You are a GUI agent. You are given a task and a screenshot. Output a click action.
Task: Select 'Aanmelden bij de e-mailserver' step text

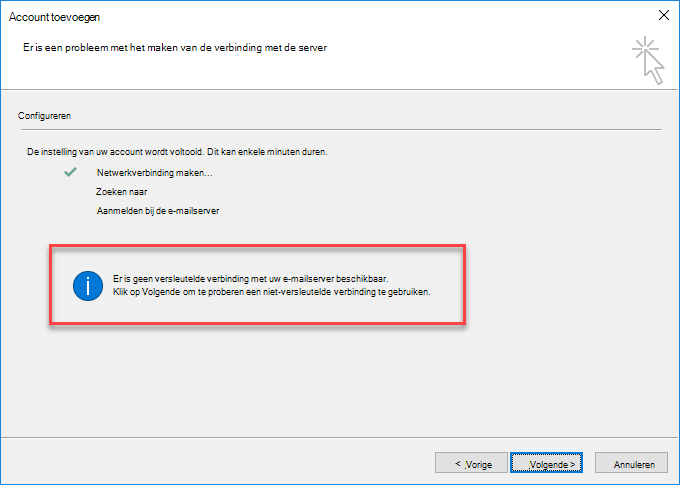[158, 211]
